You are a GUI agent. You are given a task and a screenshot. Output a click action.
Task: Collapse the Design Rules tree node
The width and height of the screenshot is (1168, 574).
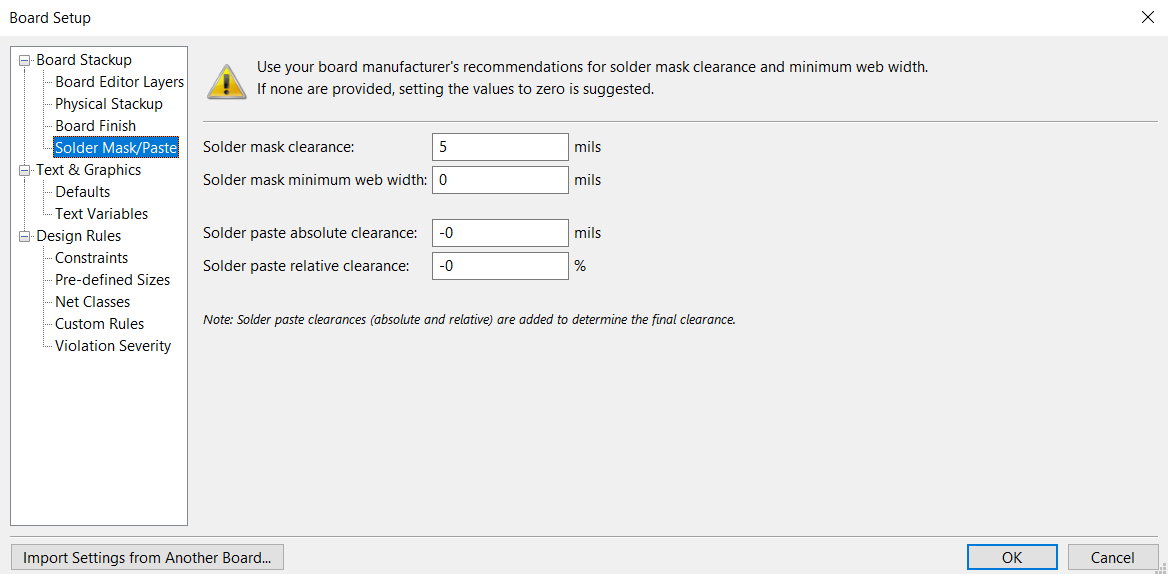[26, 237]
